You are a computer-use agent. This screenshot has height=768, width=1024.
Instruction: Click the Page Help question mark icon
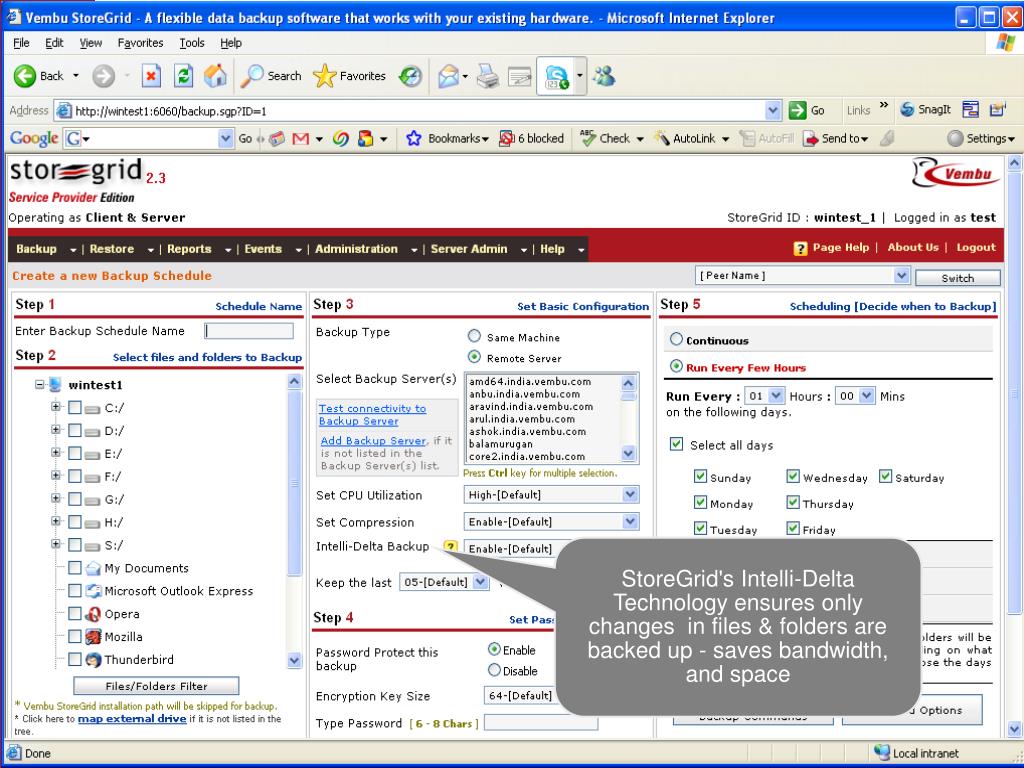pos(800,248)
